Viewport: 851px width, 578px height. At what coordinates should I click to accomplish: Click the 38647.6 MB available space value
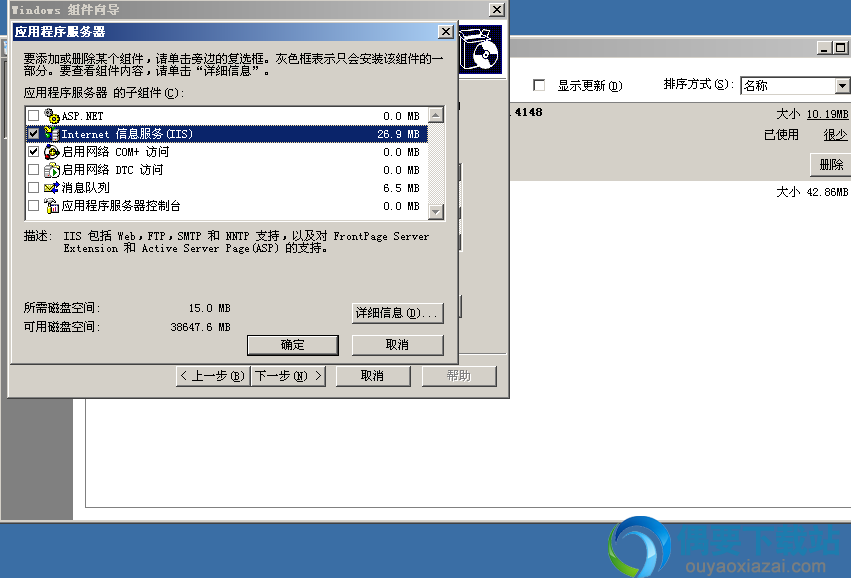(x=200, y=327)
